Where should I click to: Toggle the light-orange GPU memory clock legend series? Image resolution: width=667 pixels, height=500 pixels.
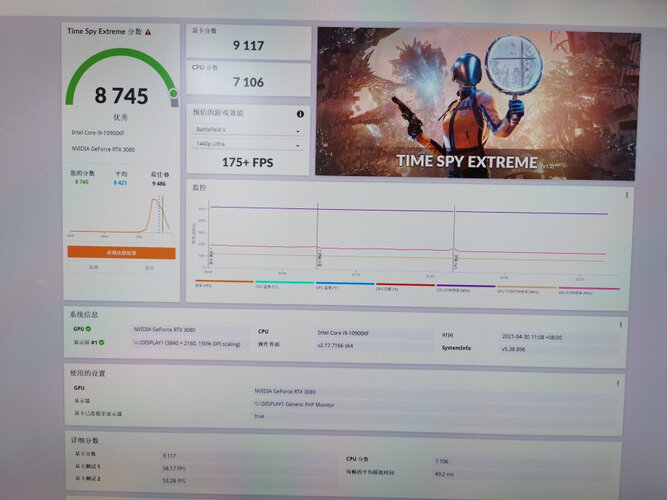527,289
